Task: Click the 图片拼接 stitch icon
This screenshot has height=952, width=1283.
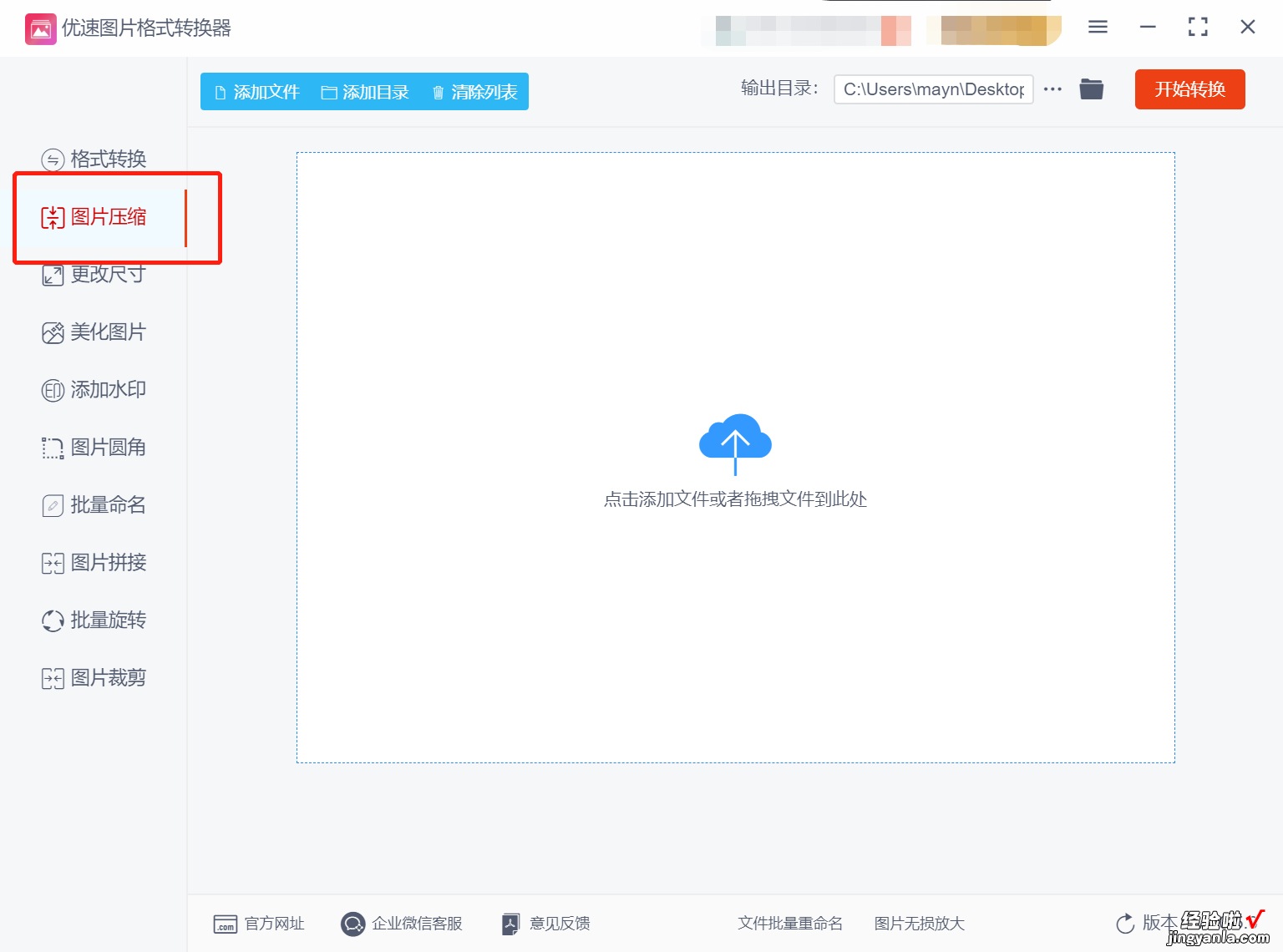Action: [x=53, y=564]
